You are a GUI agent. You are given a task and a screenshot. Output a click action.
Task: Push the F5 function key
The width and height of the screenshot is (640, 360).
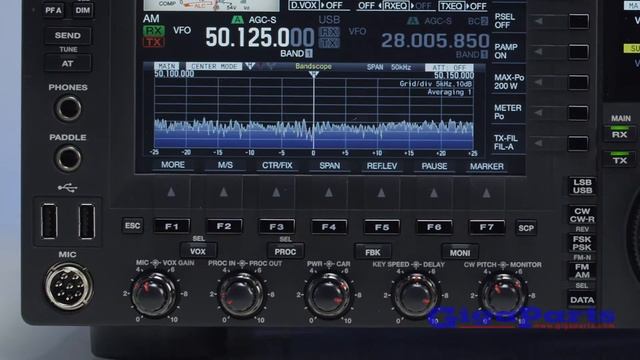[382, 227]
